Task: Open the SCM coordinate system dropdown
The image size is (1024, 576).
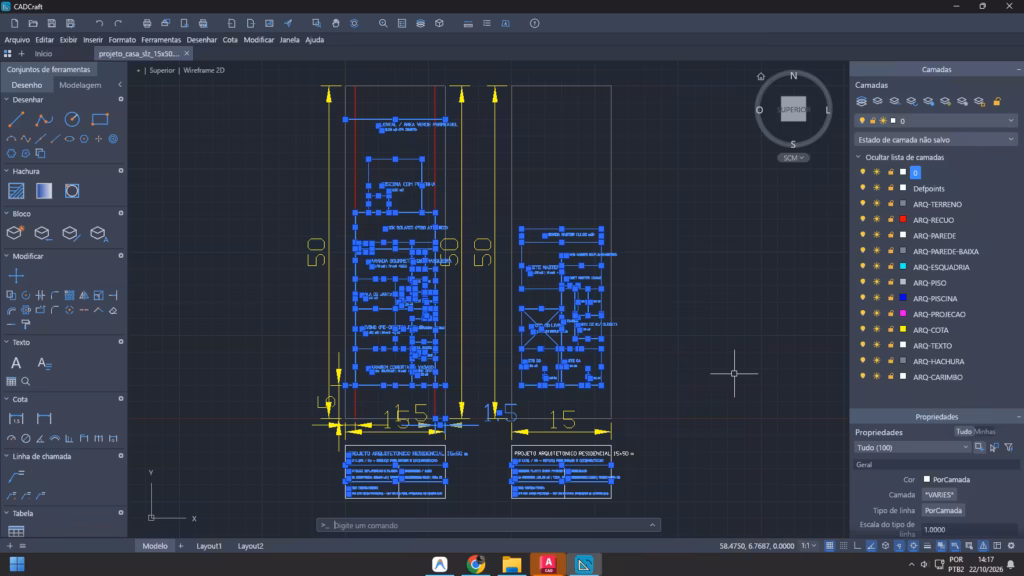Action: click(x=793, y=157)
